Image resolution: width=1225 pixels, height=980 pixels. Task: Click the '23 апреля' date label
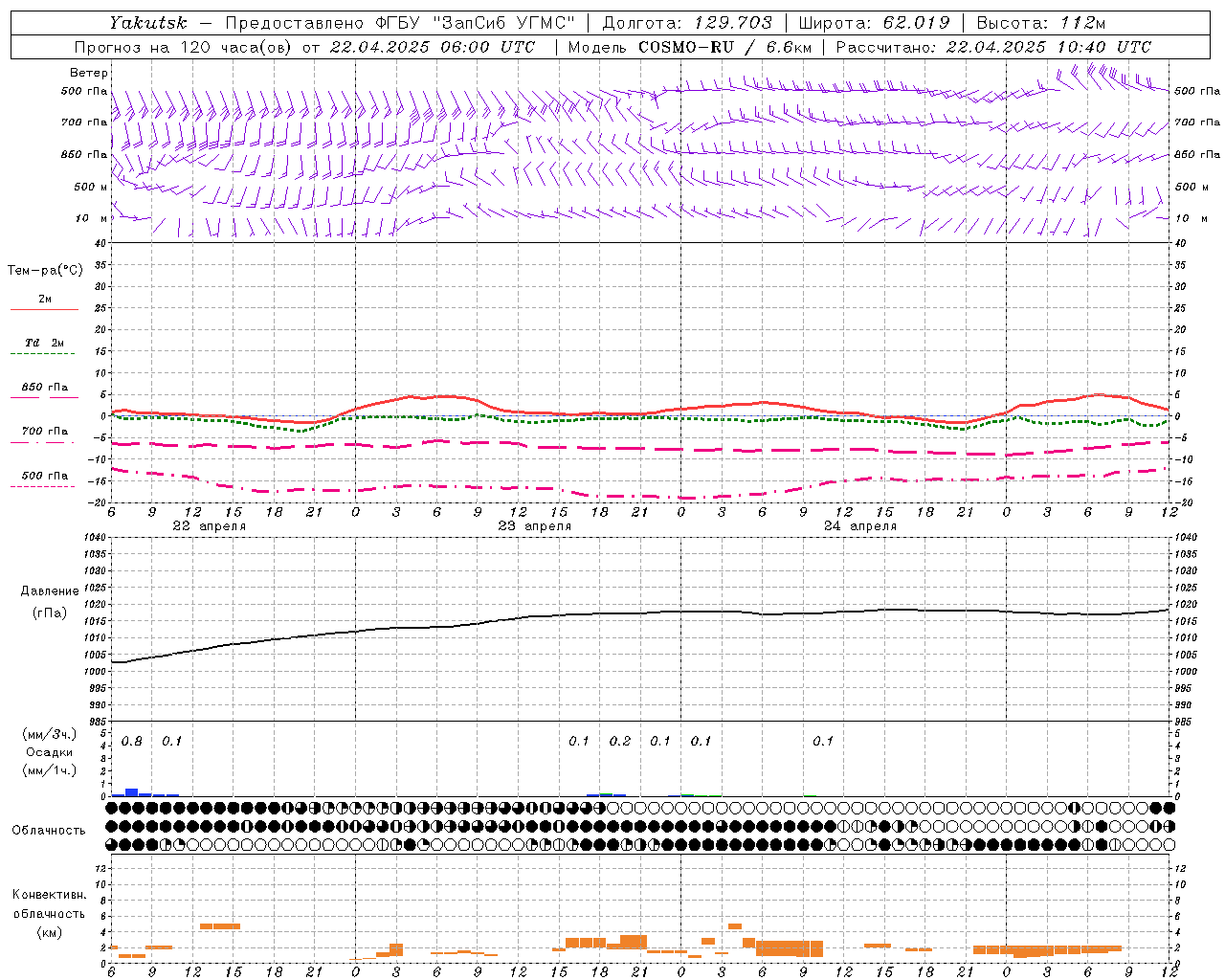pyautogui.click(x=534, y=526)
